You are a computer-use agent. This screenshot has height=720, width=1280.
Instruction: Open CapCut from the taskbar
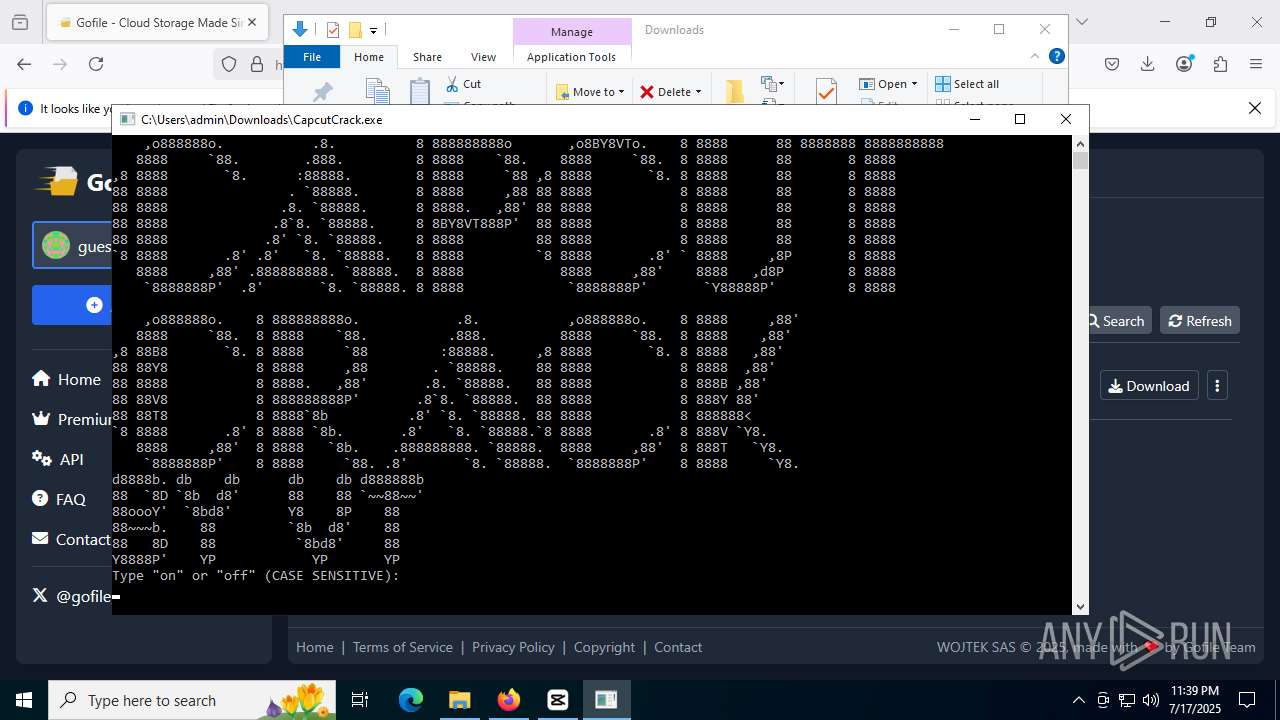[x=557, y=700]
